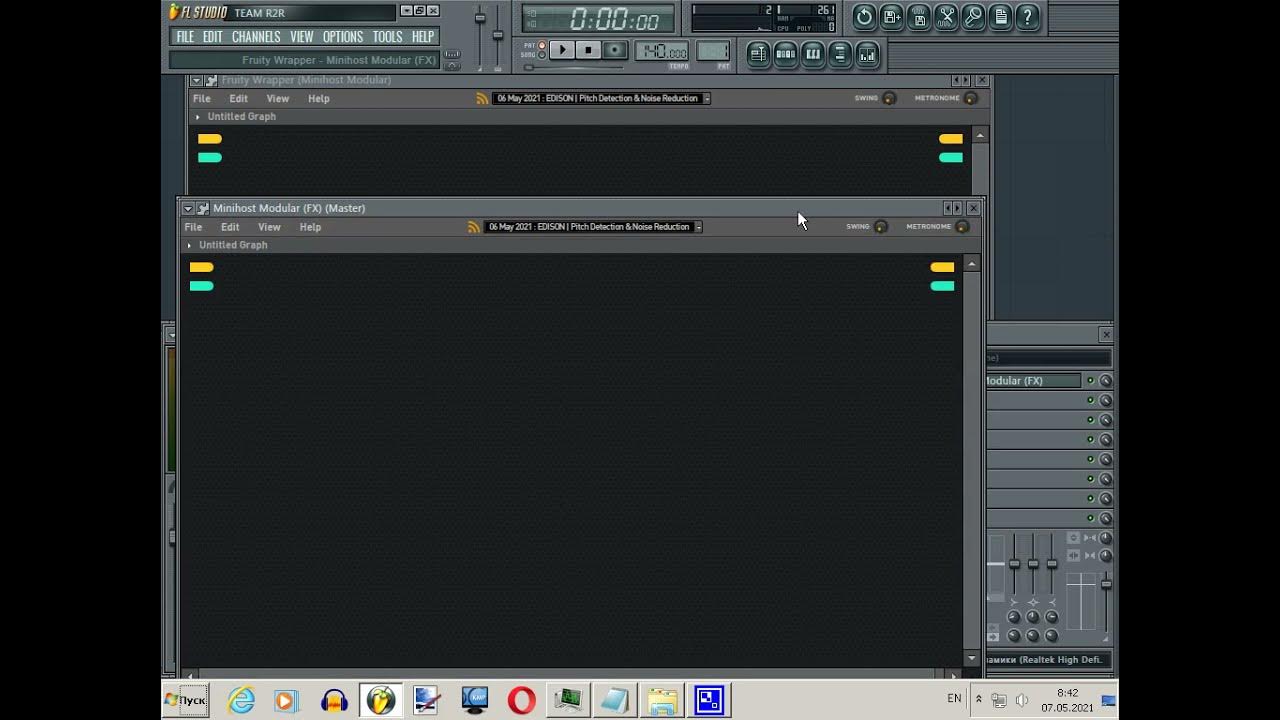Viewport: 1280px width, 720px height.
Task: Click the Stop button in transport
Action: (588, 50)
